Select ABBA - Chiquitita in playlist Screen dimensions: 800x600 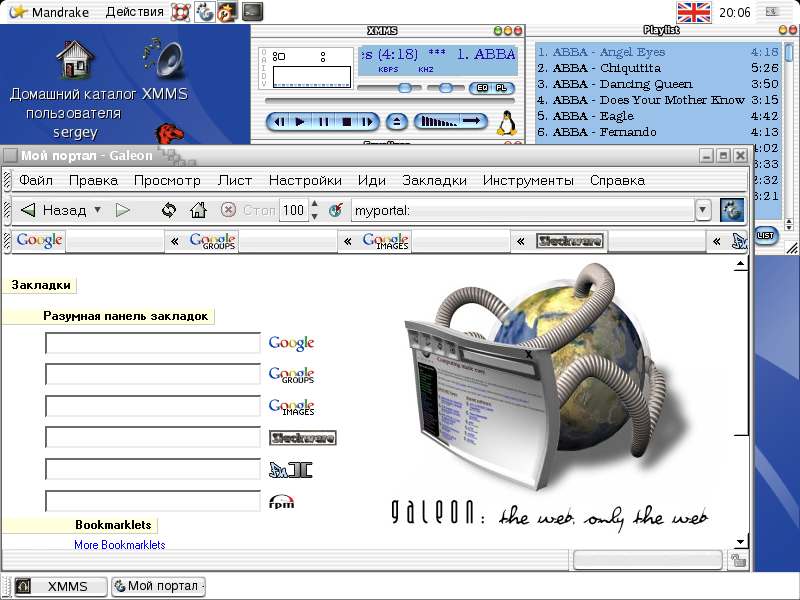(x=658, y=68)
